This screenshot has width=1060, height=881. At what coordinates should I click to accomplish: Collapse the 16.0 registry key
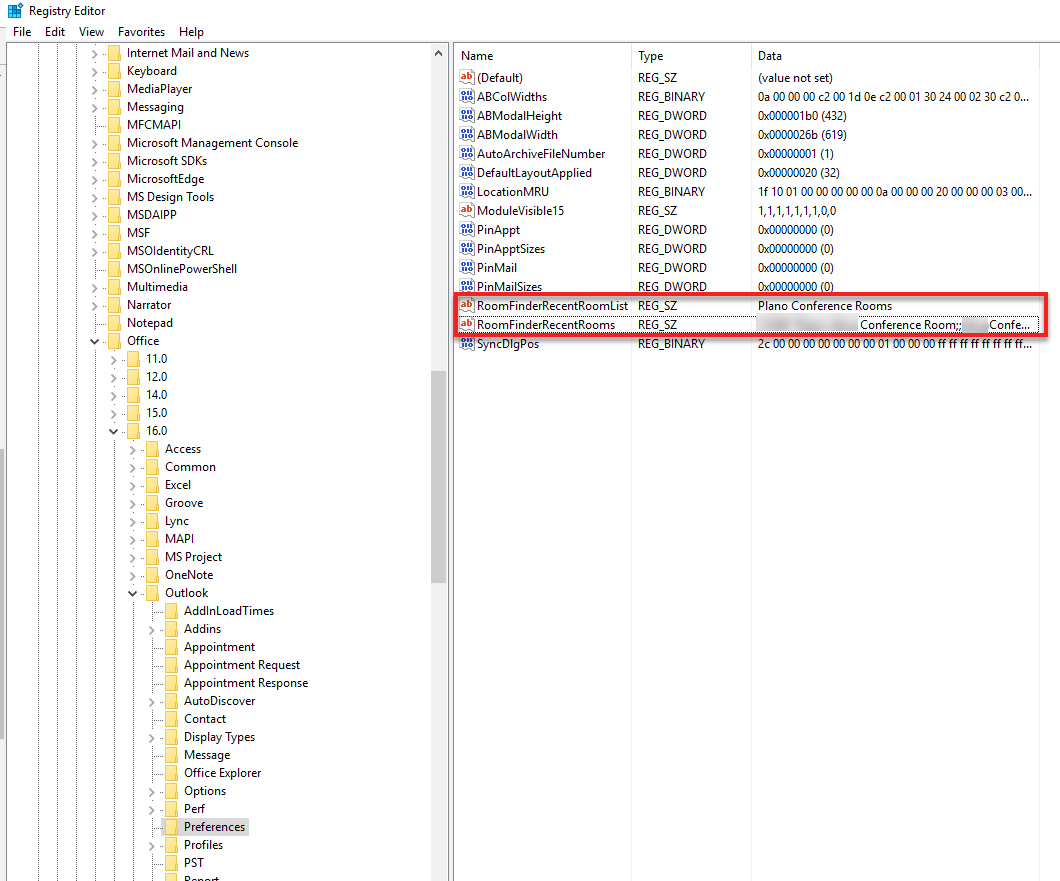114,431
